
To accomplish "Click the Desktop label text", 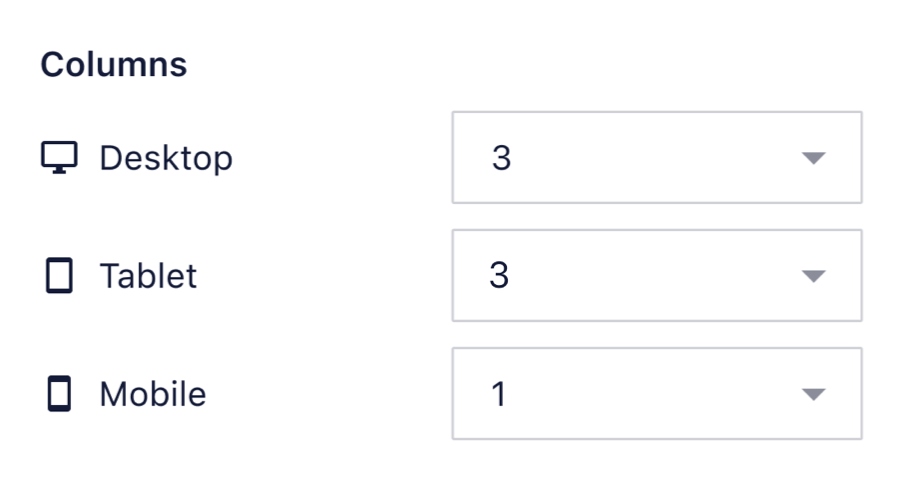I will coord(166,158).
